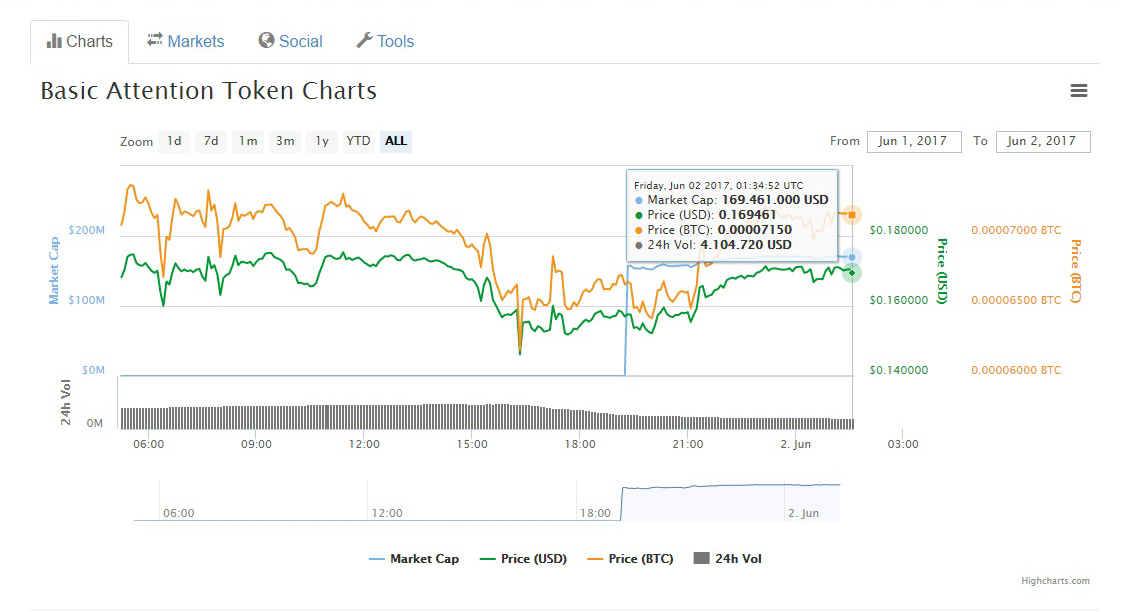Image resolution: width=1144 pixels, height=612 pixels.
Task: Click the $0.140000 USD price axis label
Action: (899, 370)
